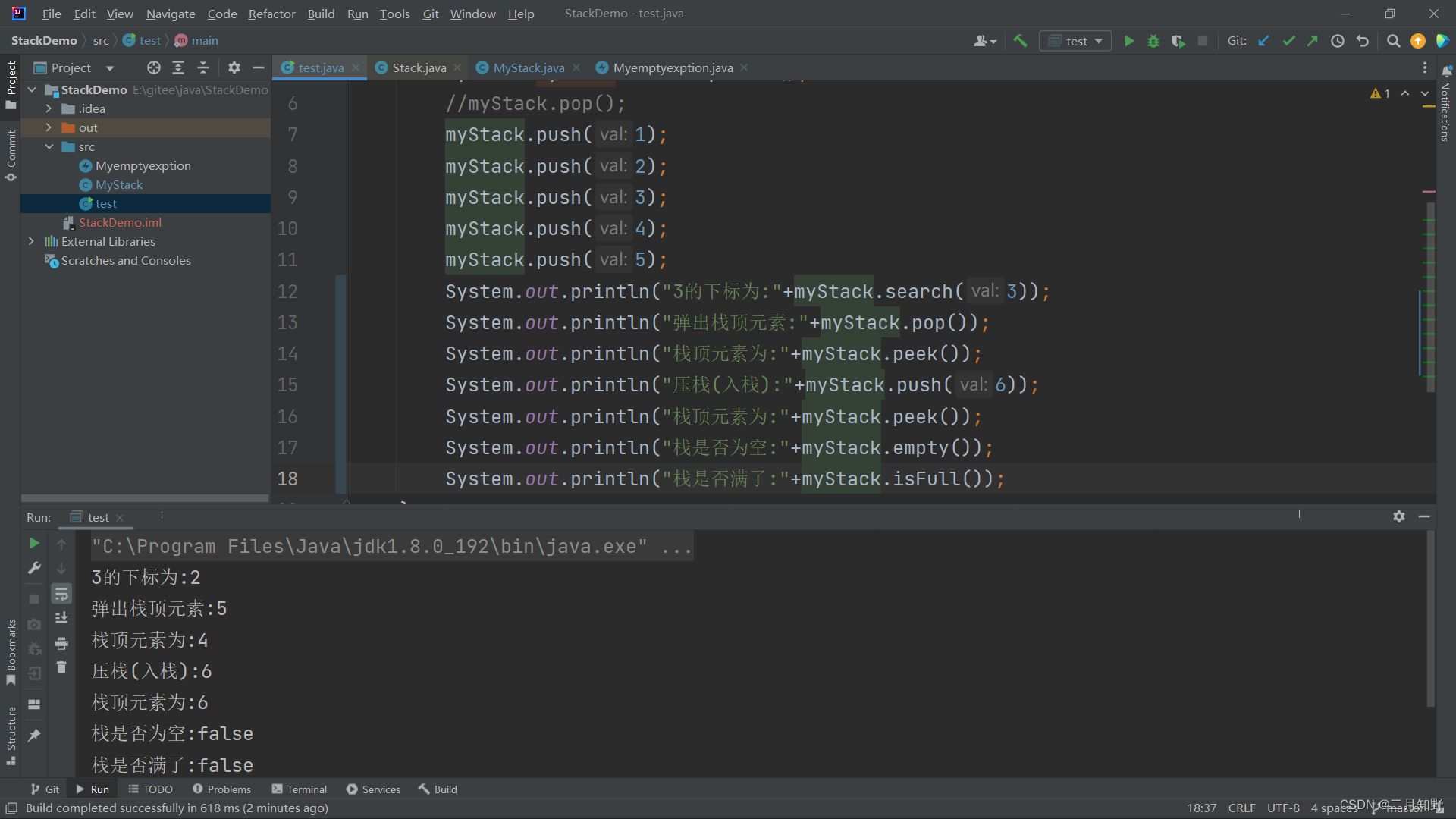Start debugging with the bug icon
The image size is (1456, 819).
1153,41
